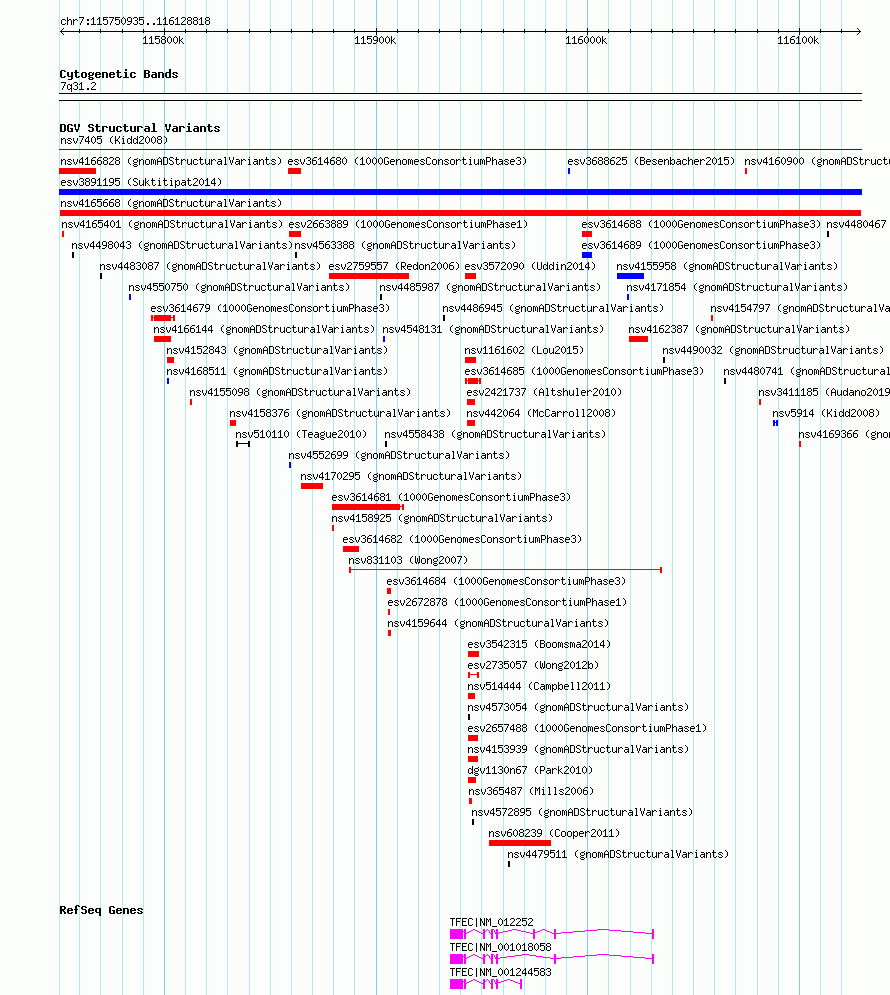Click the nsv4498043 variant label

pos(182,245)
